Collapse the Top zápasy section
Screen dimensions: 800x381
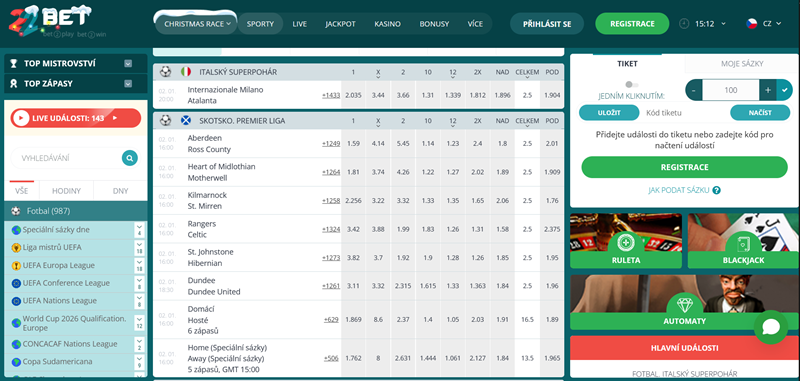tap(128, 84)
